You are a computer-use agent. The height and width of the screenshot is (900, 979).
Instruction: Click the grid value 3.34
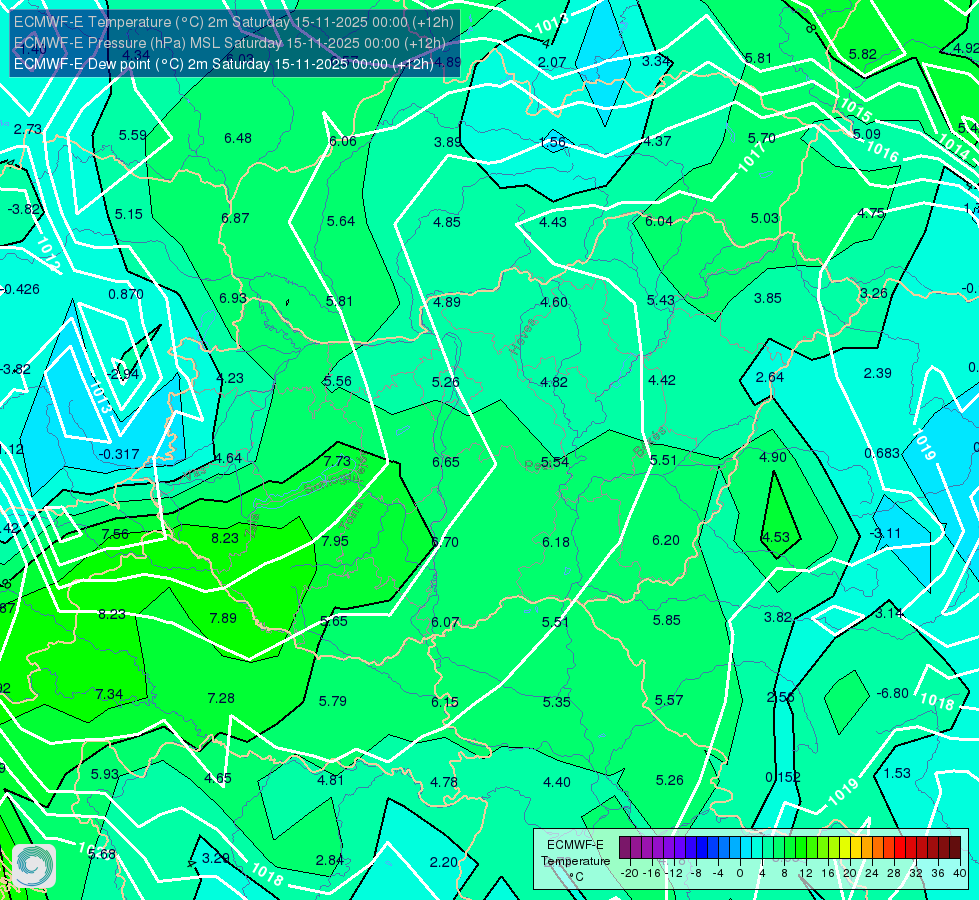coord(656,61)
